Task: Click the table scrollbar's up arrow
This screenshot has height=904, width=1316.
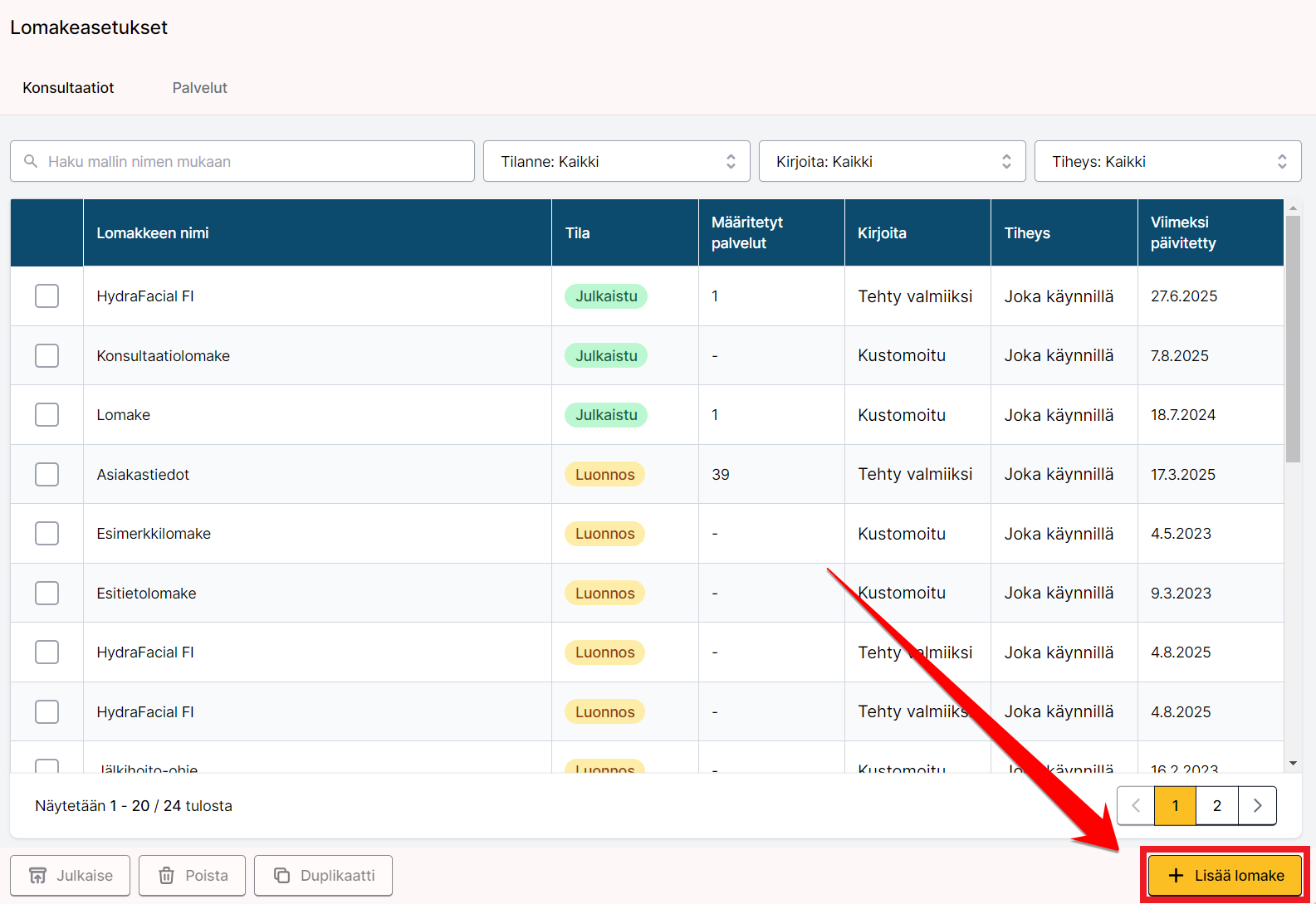Action: (1293, 208)
